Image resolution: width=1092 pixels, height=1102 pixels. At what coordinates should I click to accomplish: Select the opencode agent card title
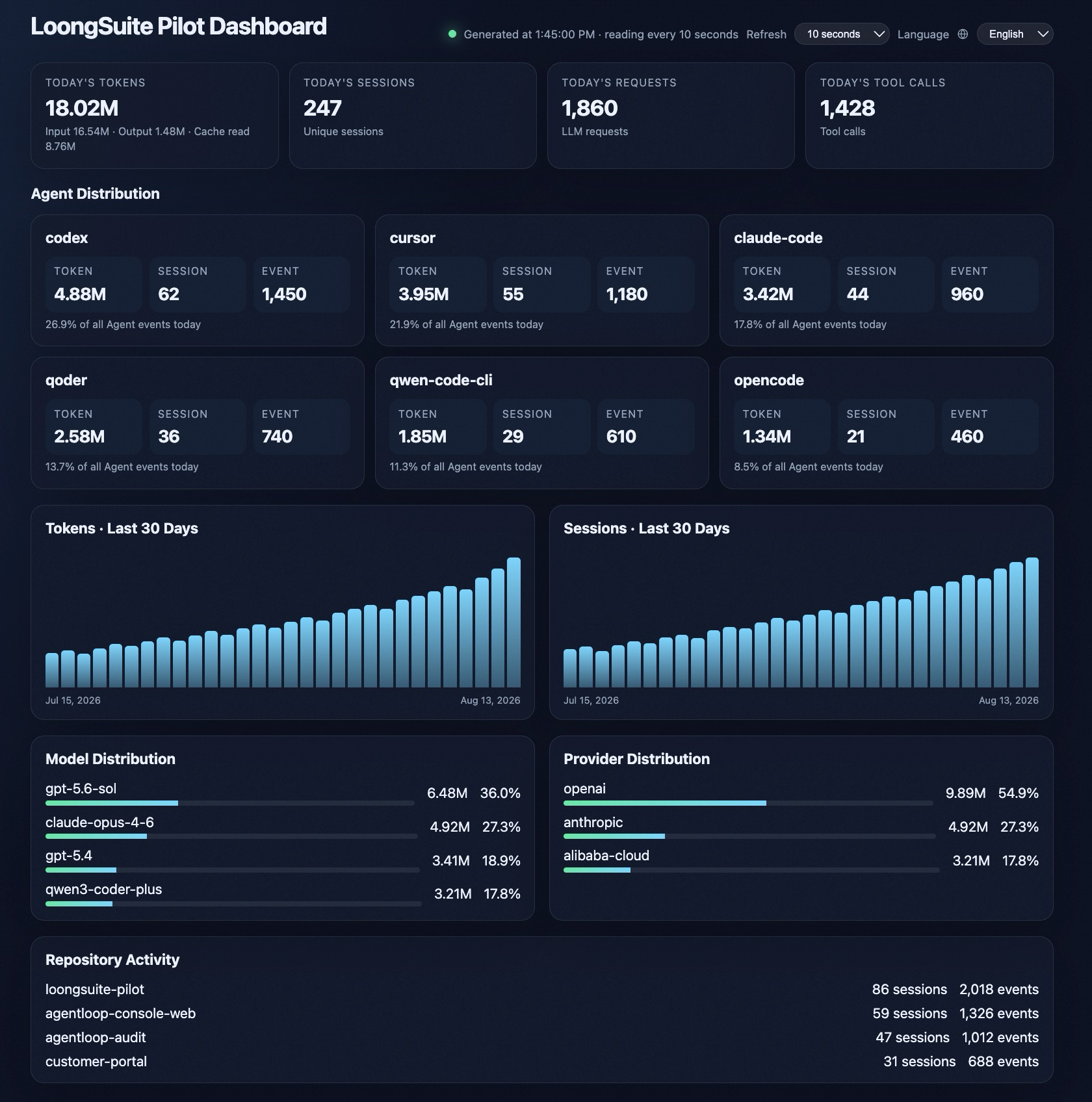[769, 380]
